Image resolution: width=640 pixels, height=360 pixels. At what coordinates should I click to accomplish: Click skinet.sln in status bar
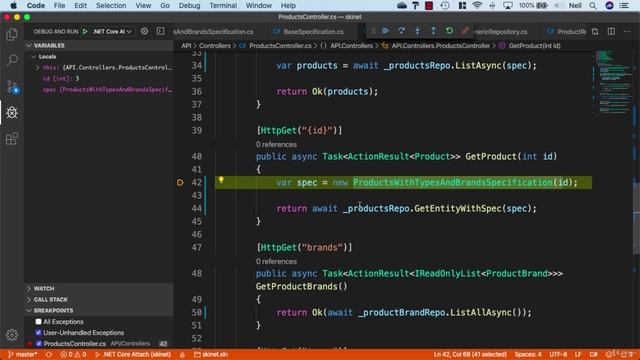211,354
